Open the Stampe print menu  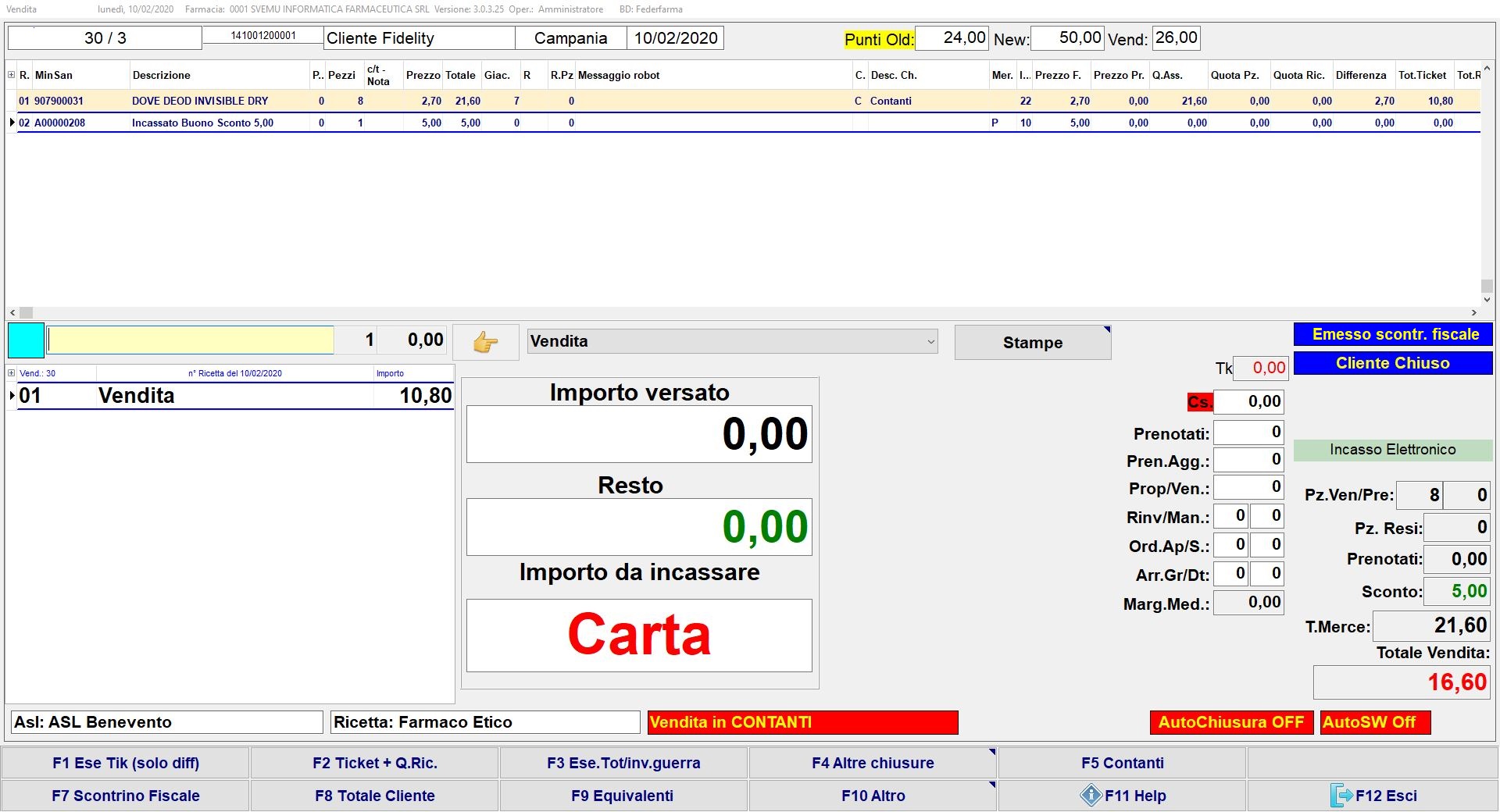click(1032, 343)
